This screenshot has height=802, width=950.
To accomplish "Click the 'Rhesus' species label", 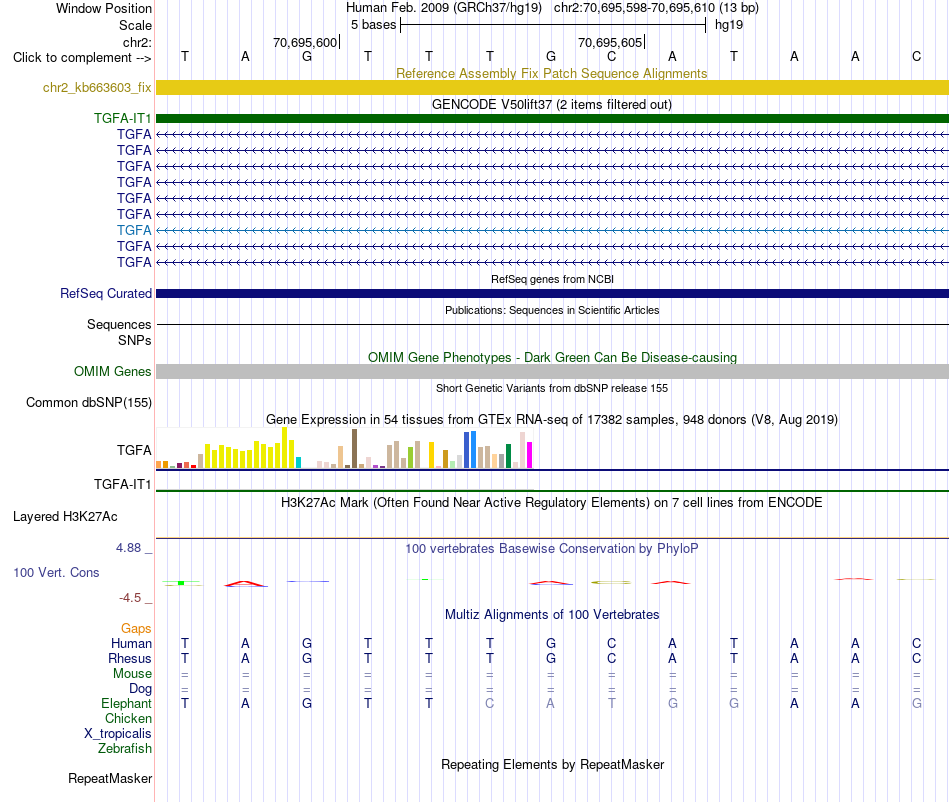I will (130, 658).
